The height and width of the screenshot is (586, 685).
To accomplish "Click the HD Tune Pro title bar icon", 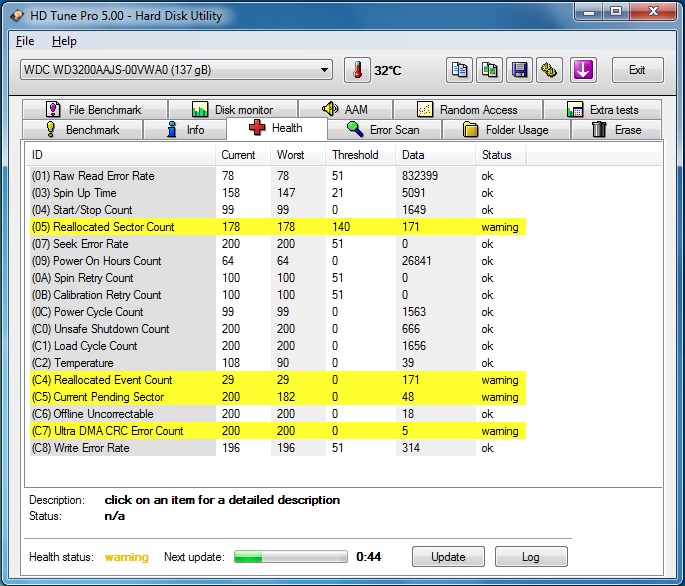I will (x=17, y=16).
